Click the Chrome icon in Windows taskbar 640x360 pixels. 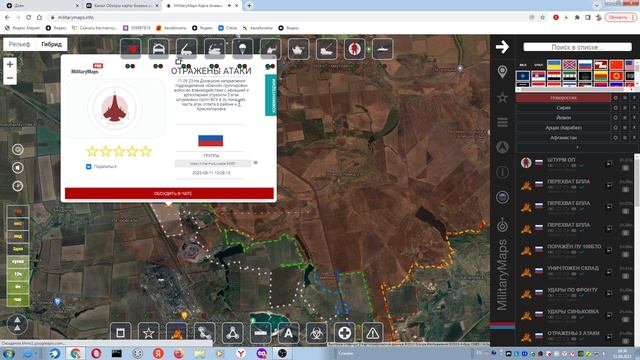(76, 353)
